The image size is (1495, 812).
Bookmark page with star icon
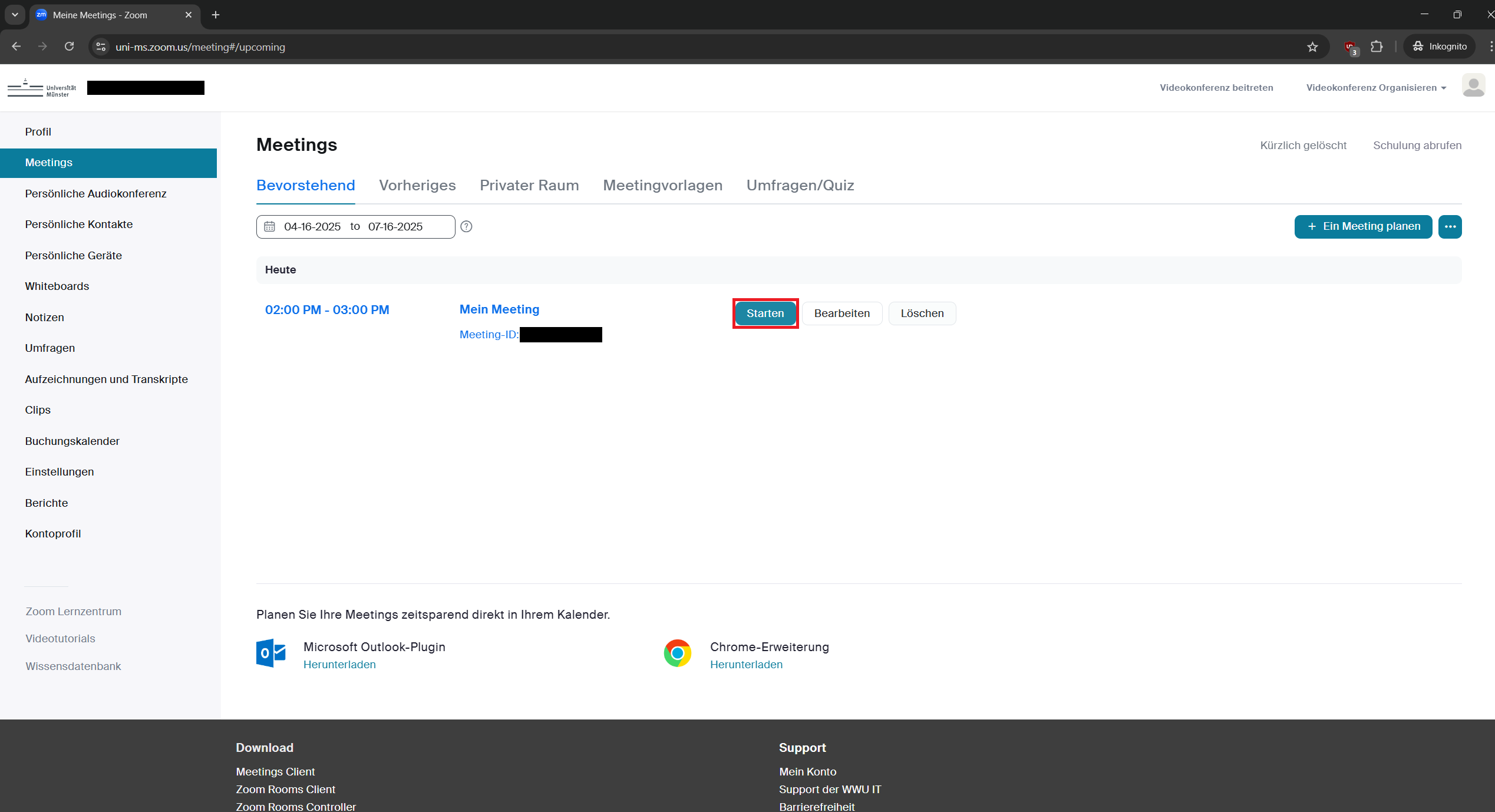click(x=1312, y=47)
